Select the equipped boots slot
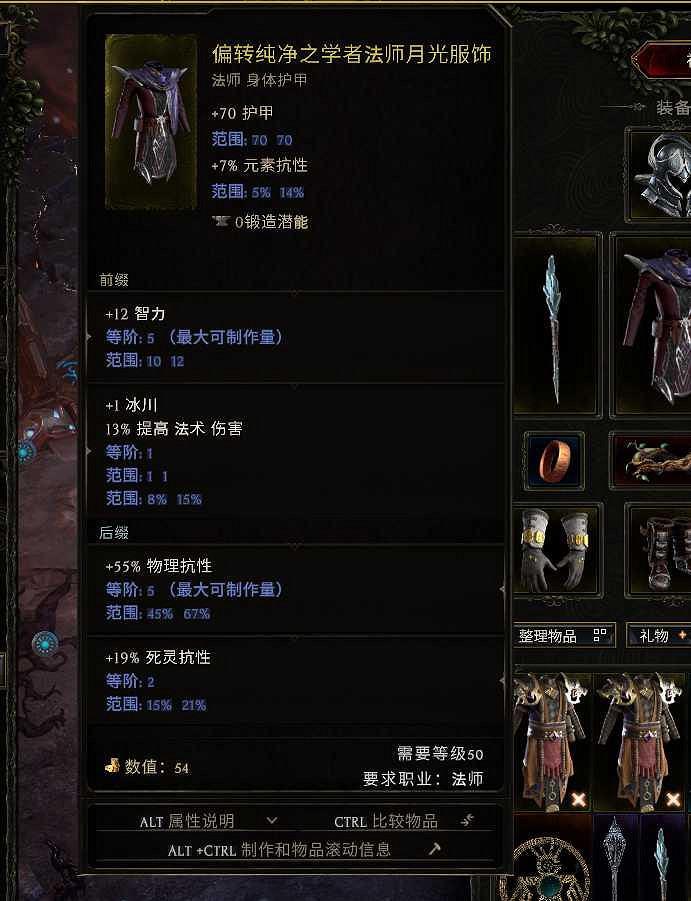Viewport: 691px width, 901px height. [658, 550]
